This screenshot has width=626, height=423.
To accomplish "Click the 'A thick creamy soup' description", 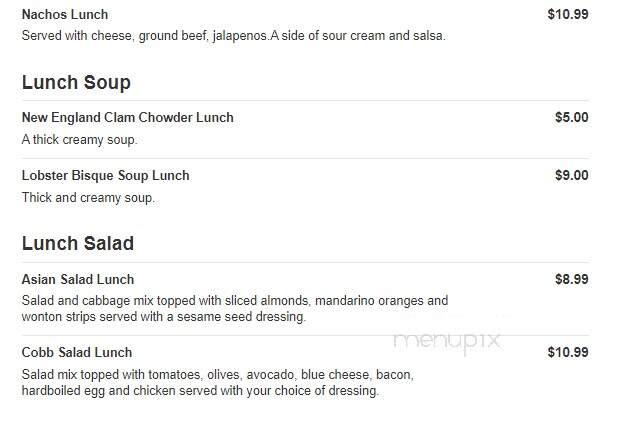I will coord(79,140).
